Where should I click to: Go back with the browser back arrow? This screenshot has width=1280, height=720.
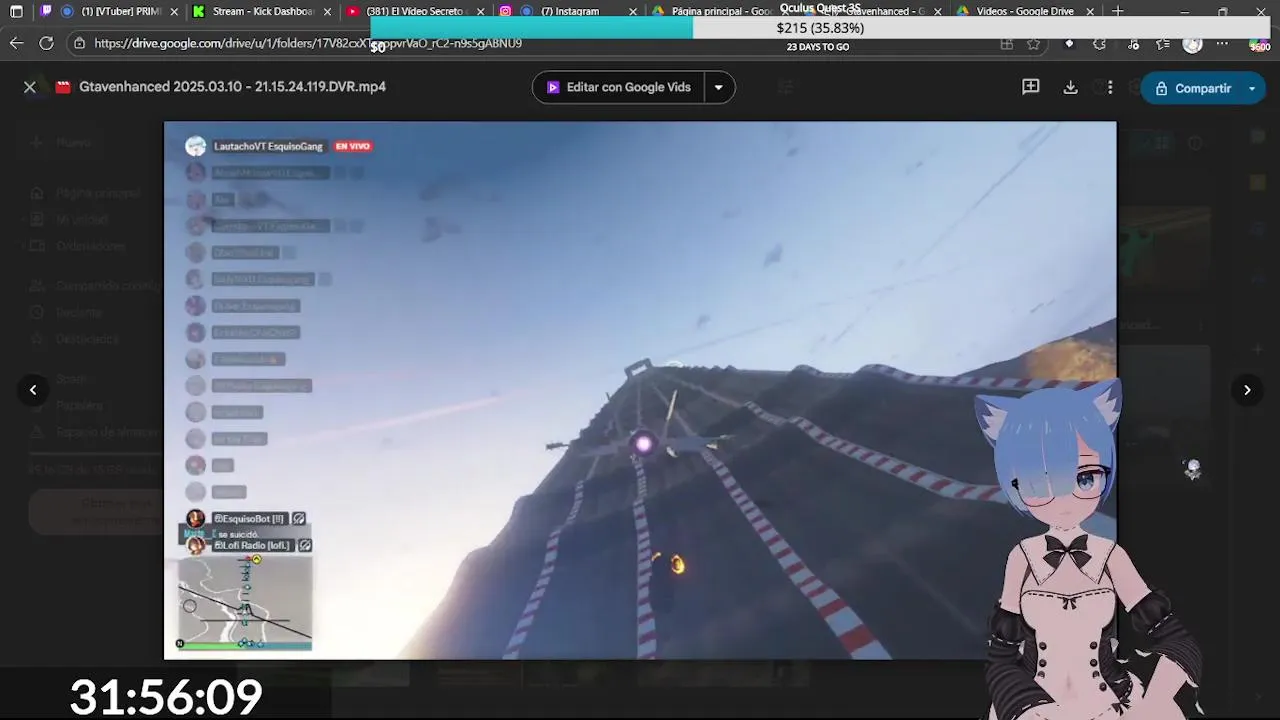click(16, 43)
